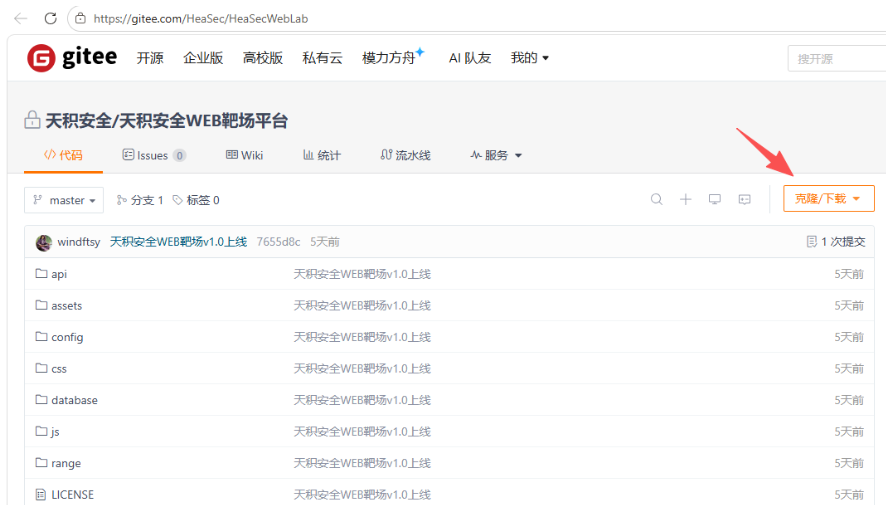Open Web IDE monitor icon
The width and height of the screenshot is (886, 505).
[x=715, y=199]
